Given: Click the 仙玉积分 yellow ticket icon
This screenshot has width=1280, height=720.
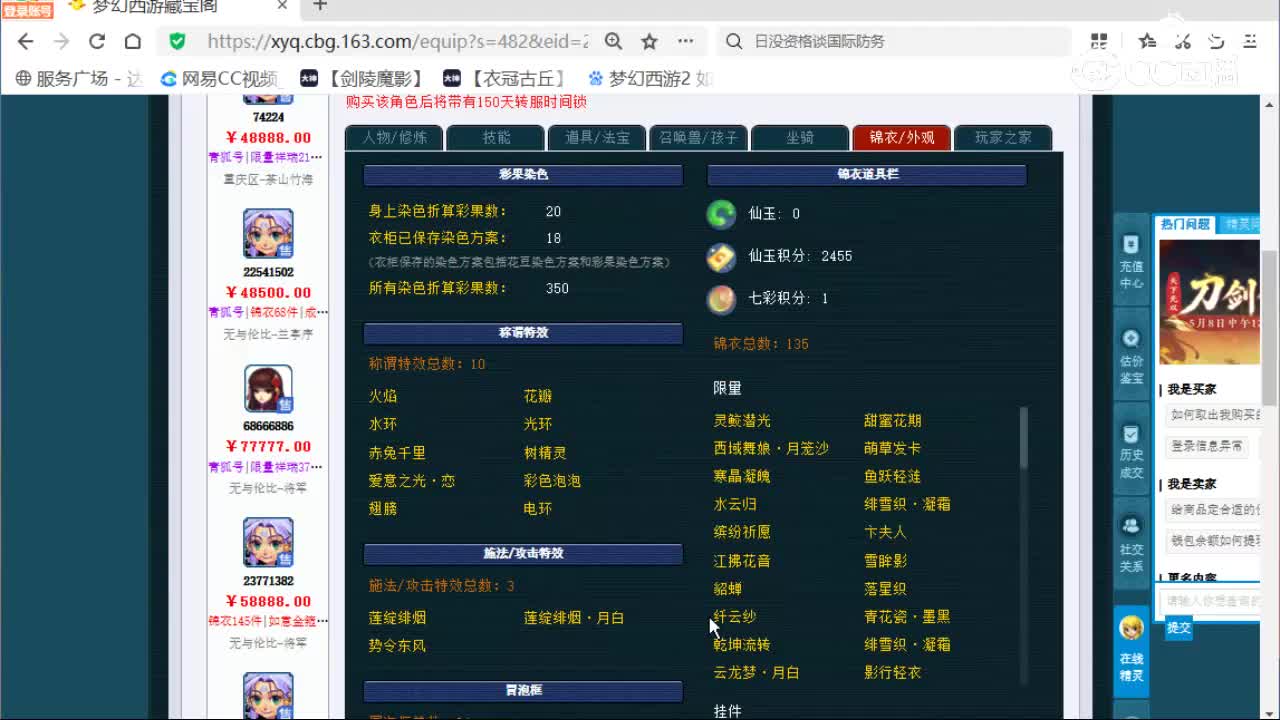Looking at the screenshot, I should click(x=721, y=257).
